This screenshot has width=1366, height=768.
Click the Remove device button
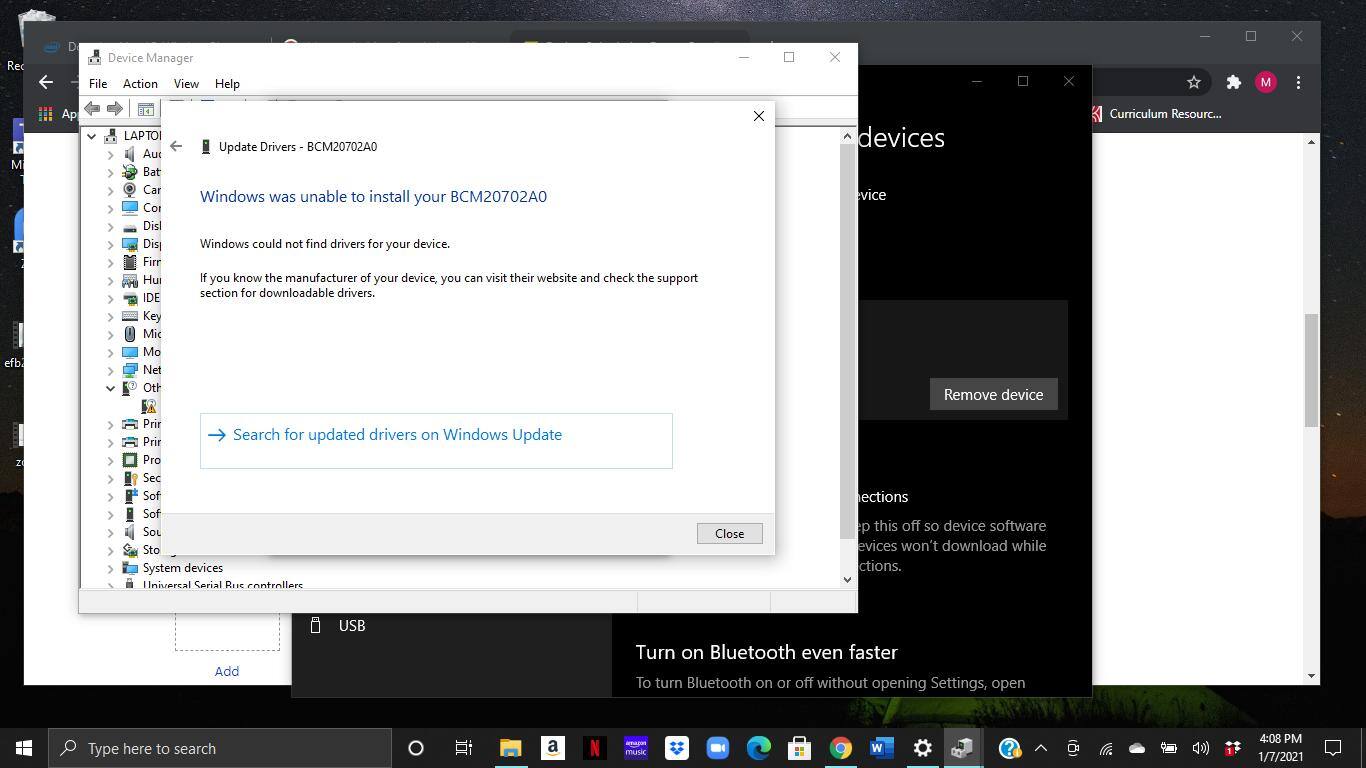tap(992, 395)
